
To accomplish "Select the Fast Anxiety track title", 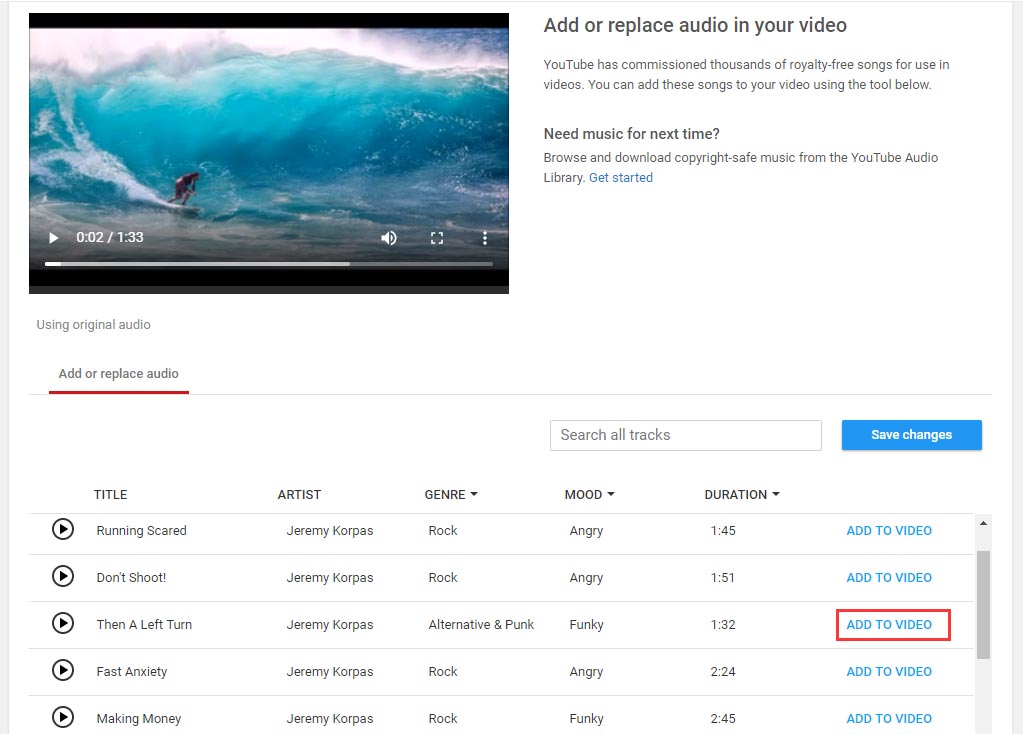I will [x=132, y=671].
